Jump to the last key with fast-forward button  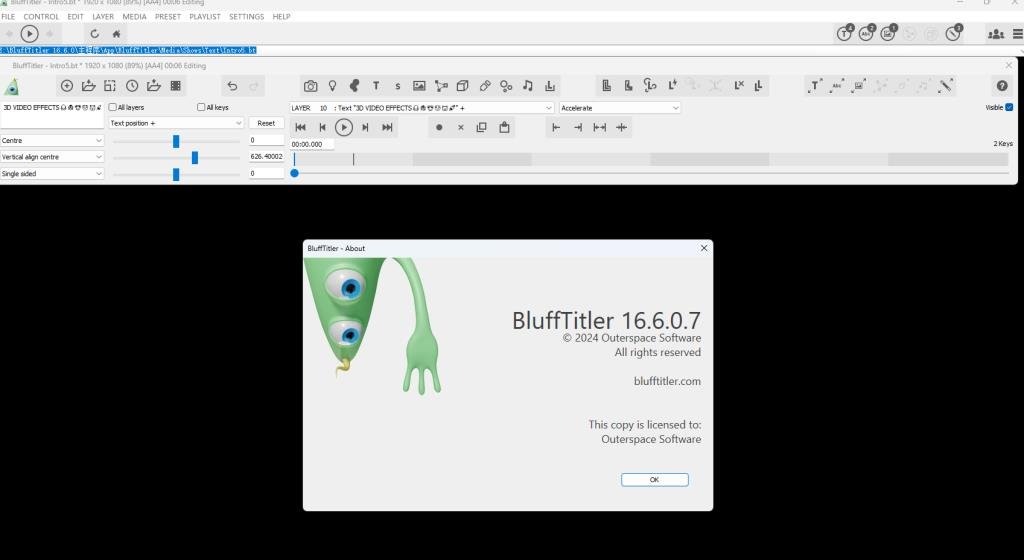[x=387, y=127]
